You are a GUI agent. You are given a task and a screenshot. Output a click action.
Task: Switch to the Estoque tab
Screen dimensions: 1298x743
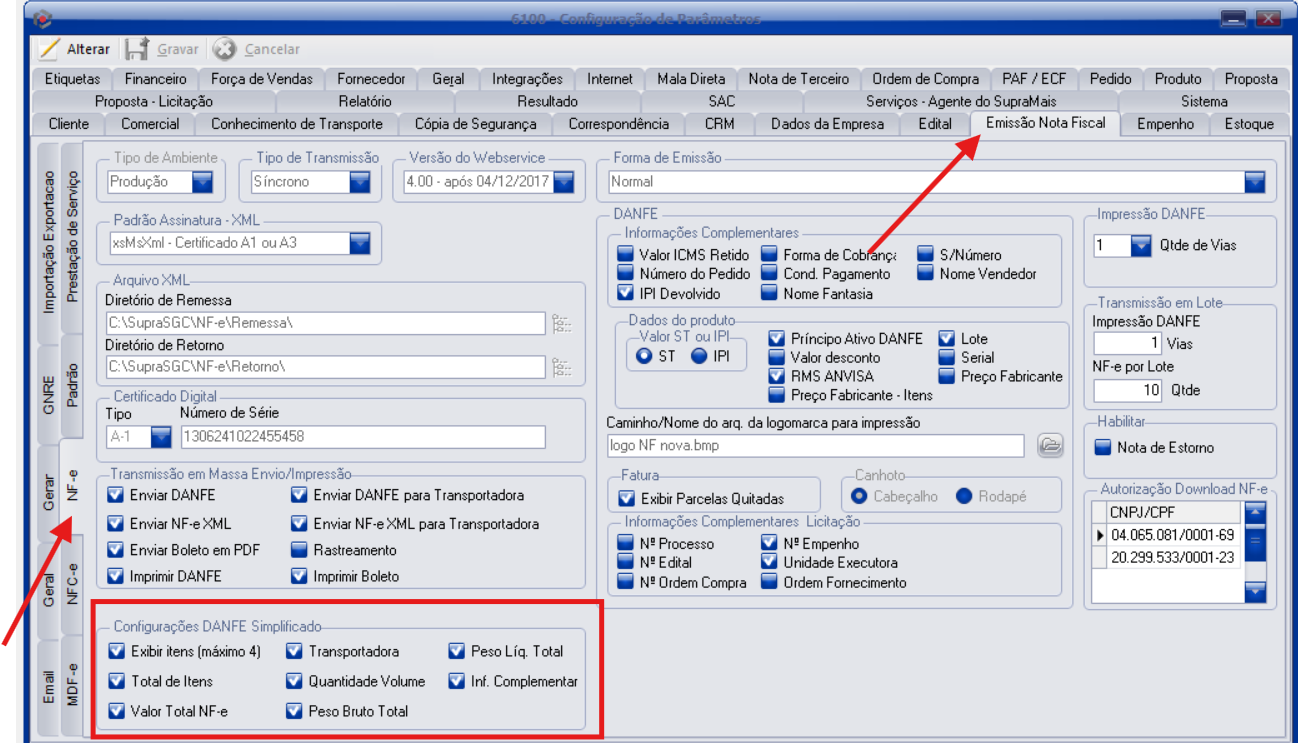(x=1249, y=124)
